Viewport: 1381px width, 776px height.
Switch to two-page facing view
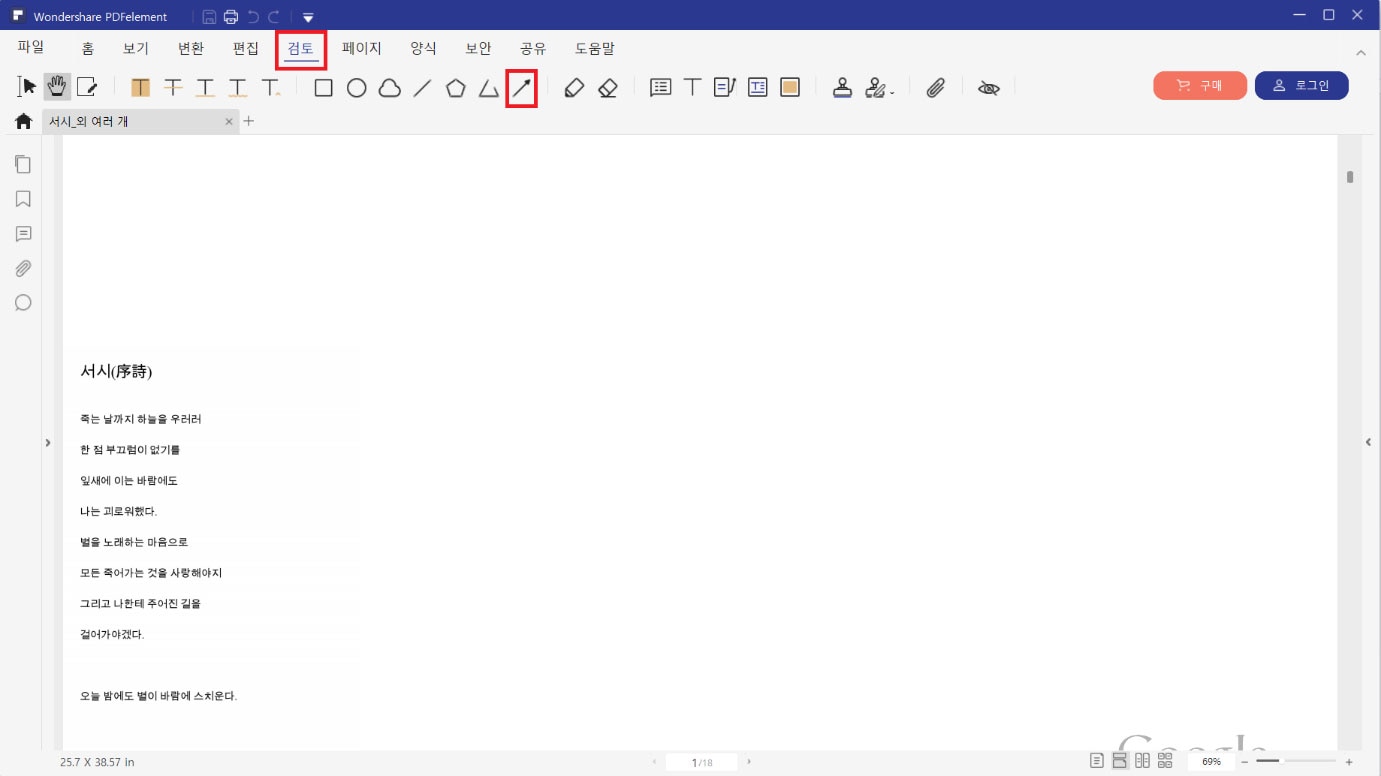click(1142, 761)
